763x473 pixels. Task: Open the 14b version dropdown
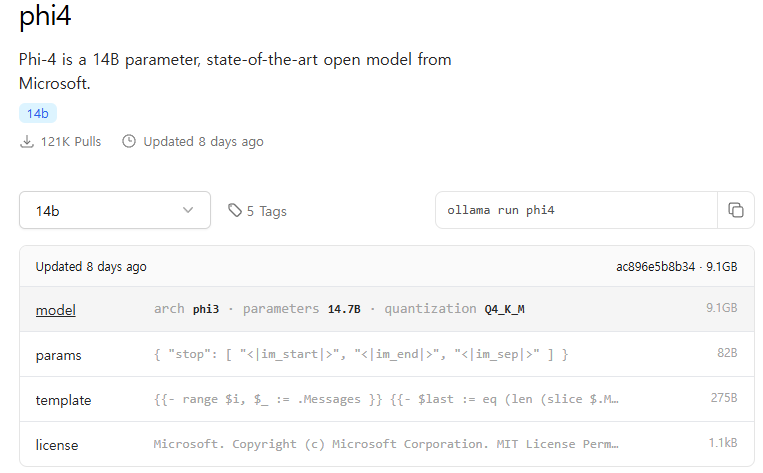114,211
